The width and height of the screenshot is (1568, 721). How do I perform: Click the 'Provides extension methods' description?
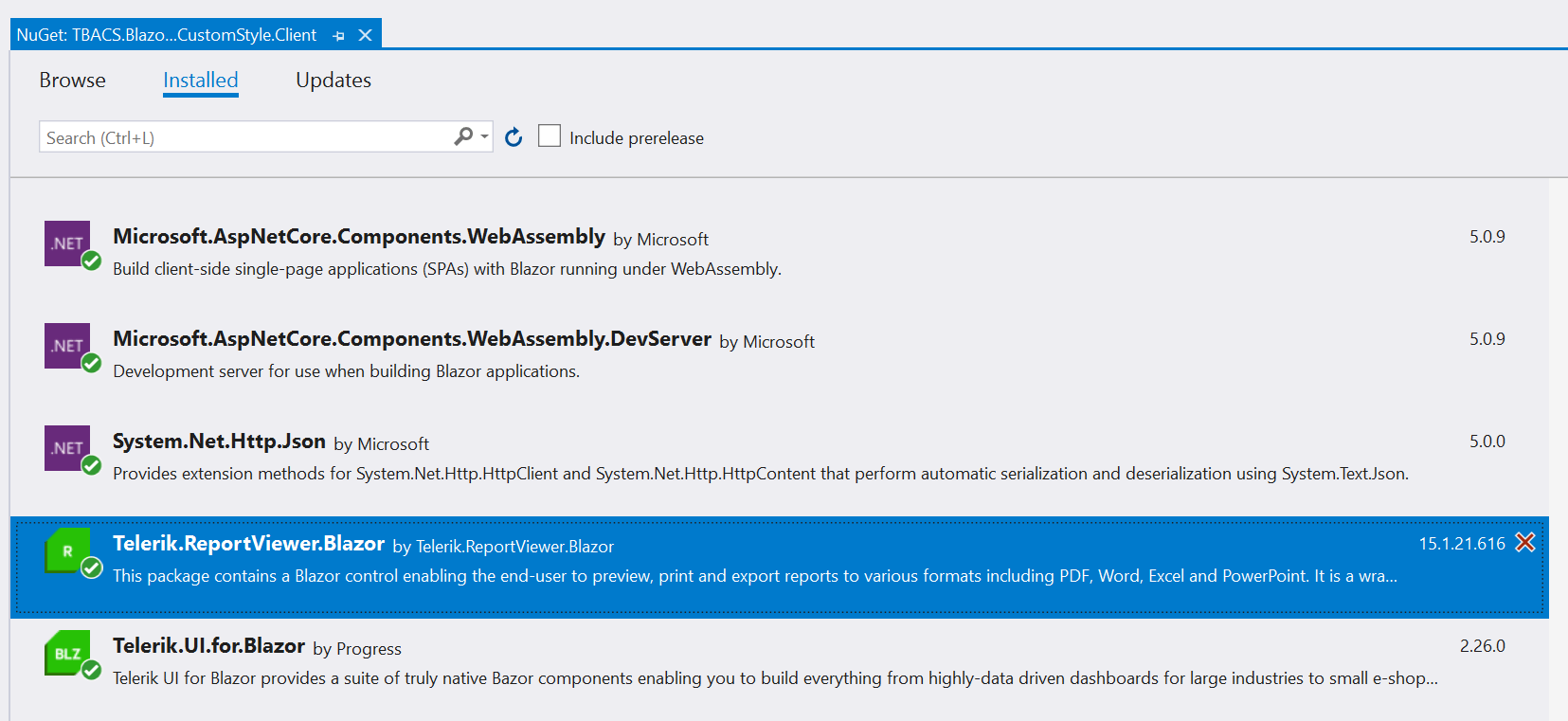tap(761, 474)
